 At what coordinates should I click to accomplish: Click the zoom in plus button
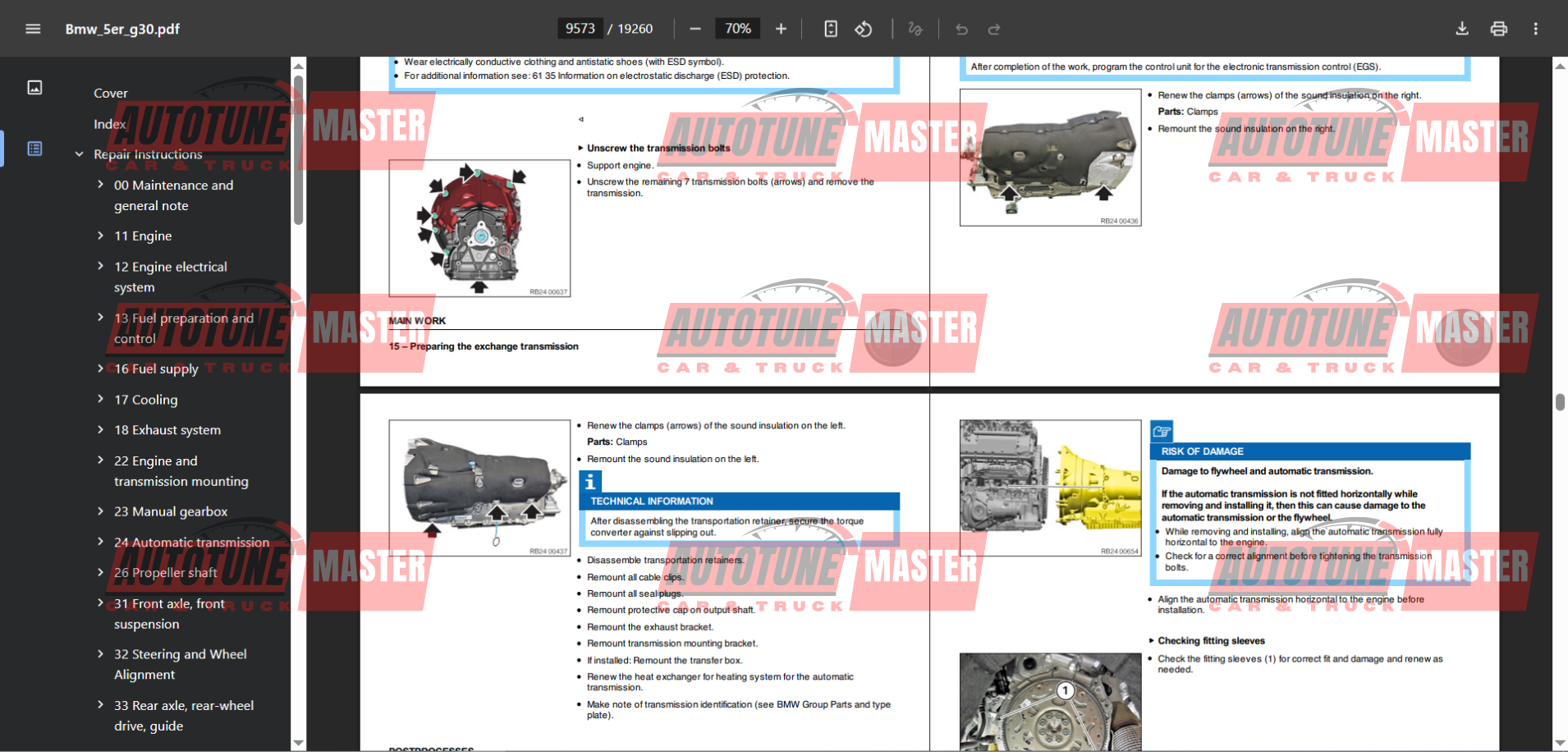pos(781,29)
